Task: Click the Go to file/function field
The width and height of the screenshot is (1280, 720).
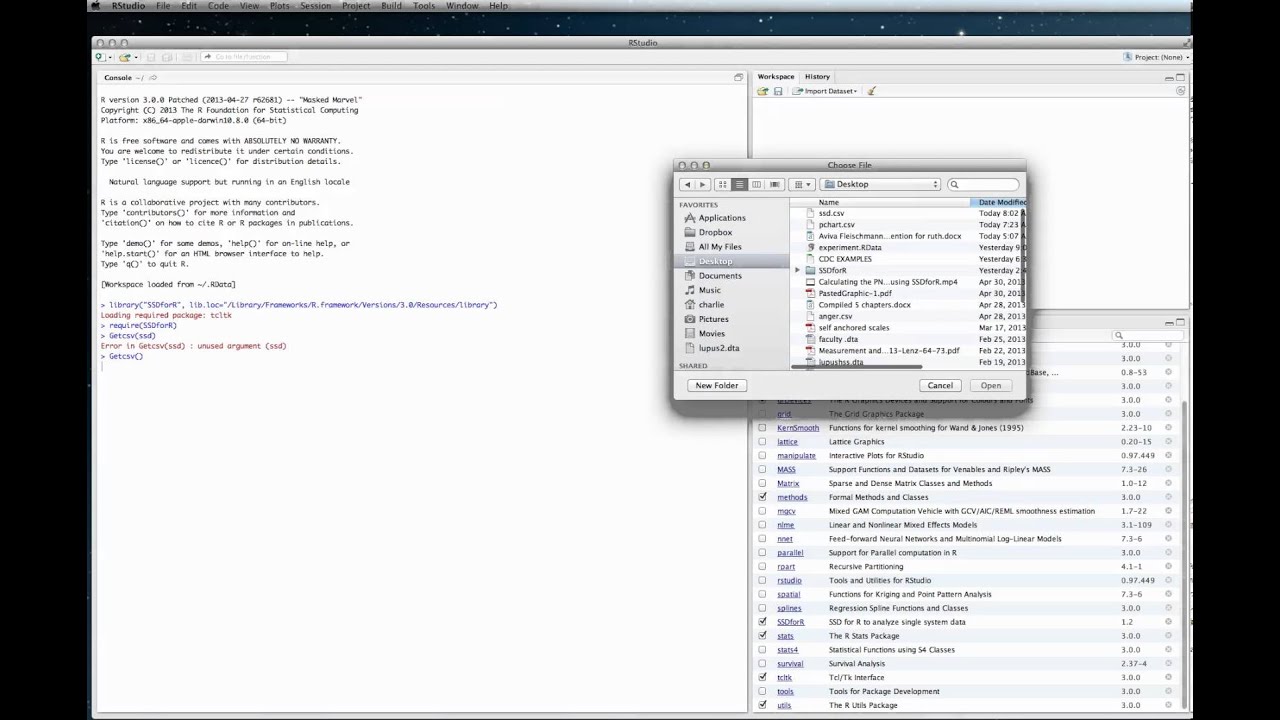Action: (x=243, y=57)
